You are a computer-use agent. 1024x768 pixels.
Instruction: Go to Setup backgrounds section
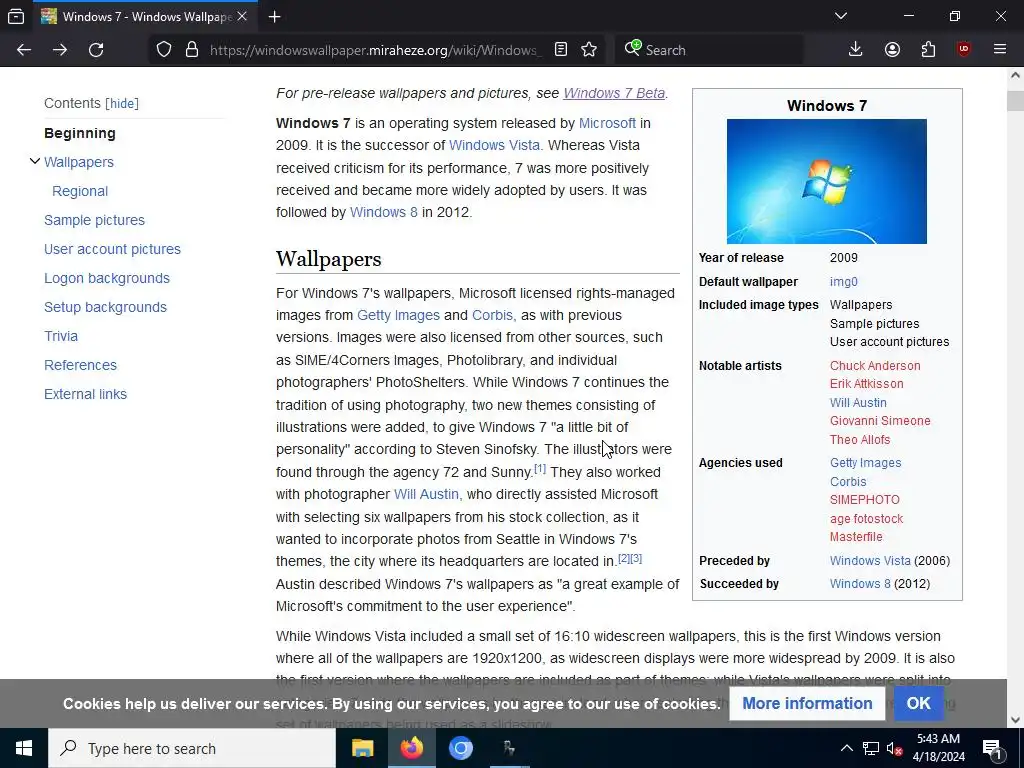tap(105, 307)
